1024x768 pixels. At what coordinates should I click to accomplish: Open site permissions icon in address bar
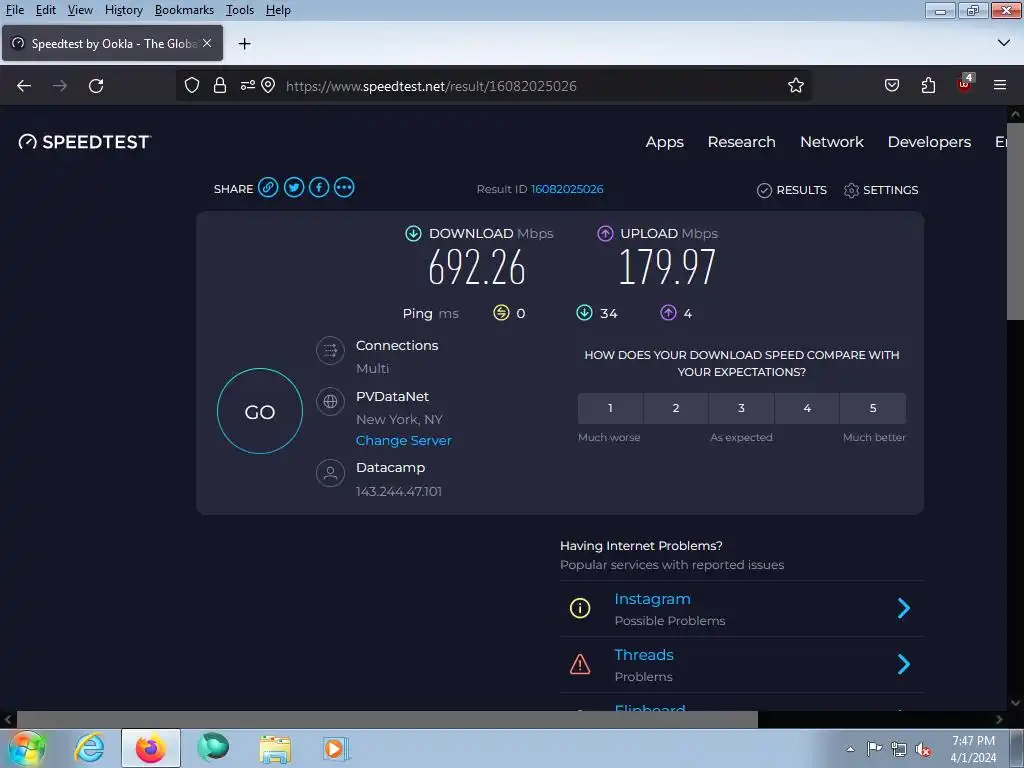click(248, 86)
